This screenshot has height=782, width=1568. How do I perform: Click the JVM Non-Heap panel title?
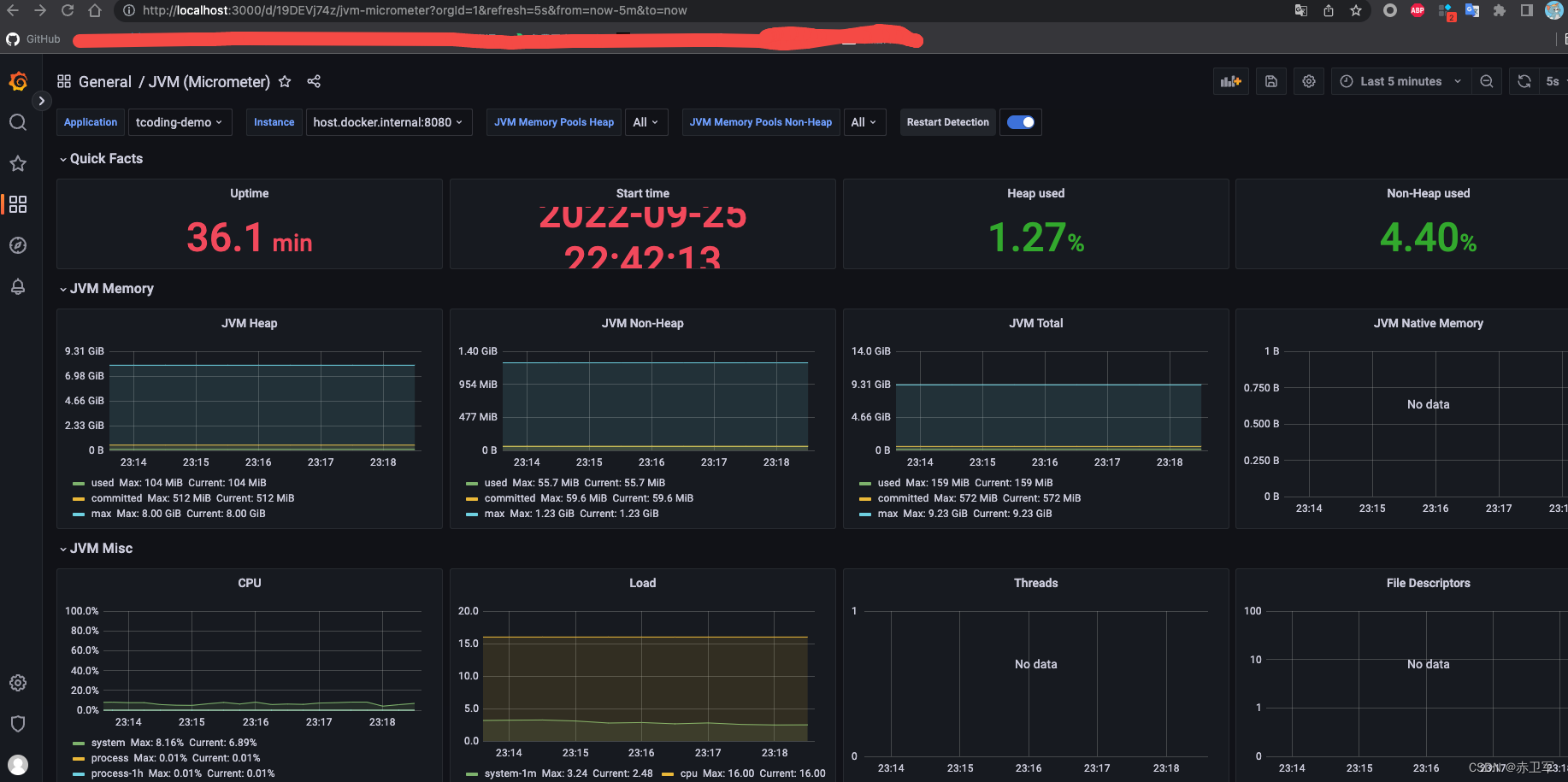643,323
